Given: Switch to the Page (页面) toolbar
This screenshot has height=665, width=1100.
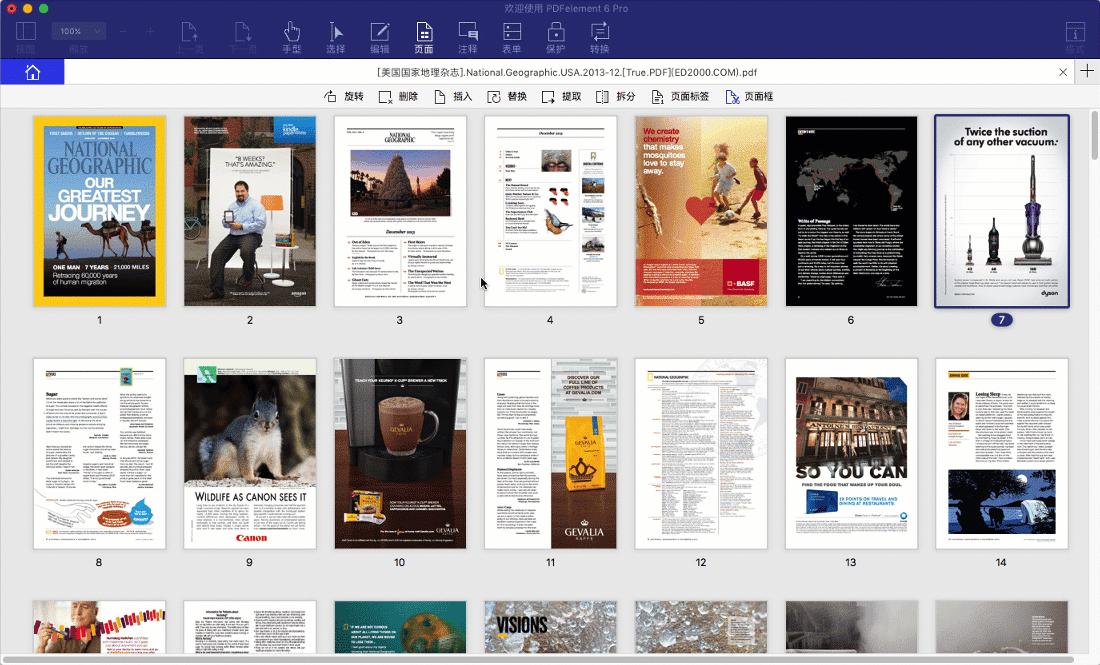Looking at the screenshot, I should click(x=424, y=38).
